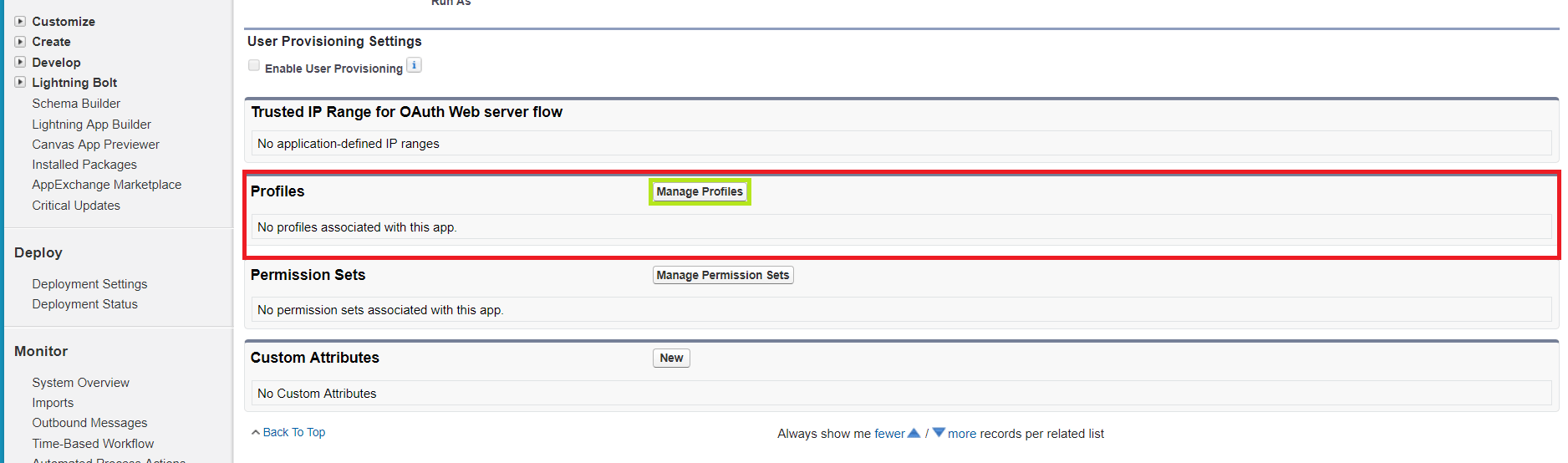Screen dimensions: 1568x463
Task: Click the Manage Profiles button
Action: tap(700, 191)
